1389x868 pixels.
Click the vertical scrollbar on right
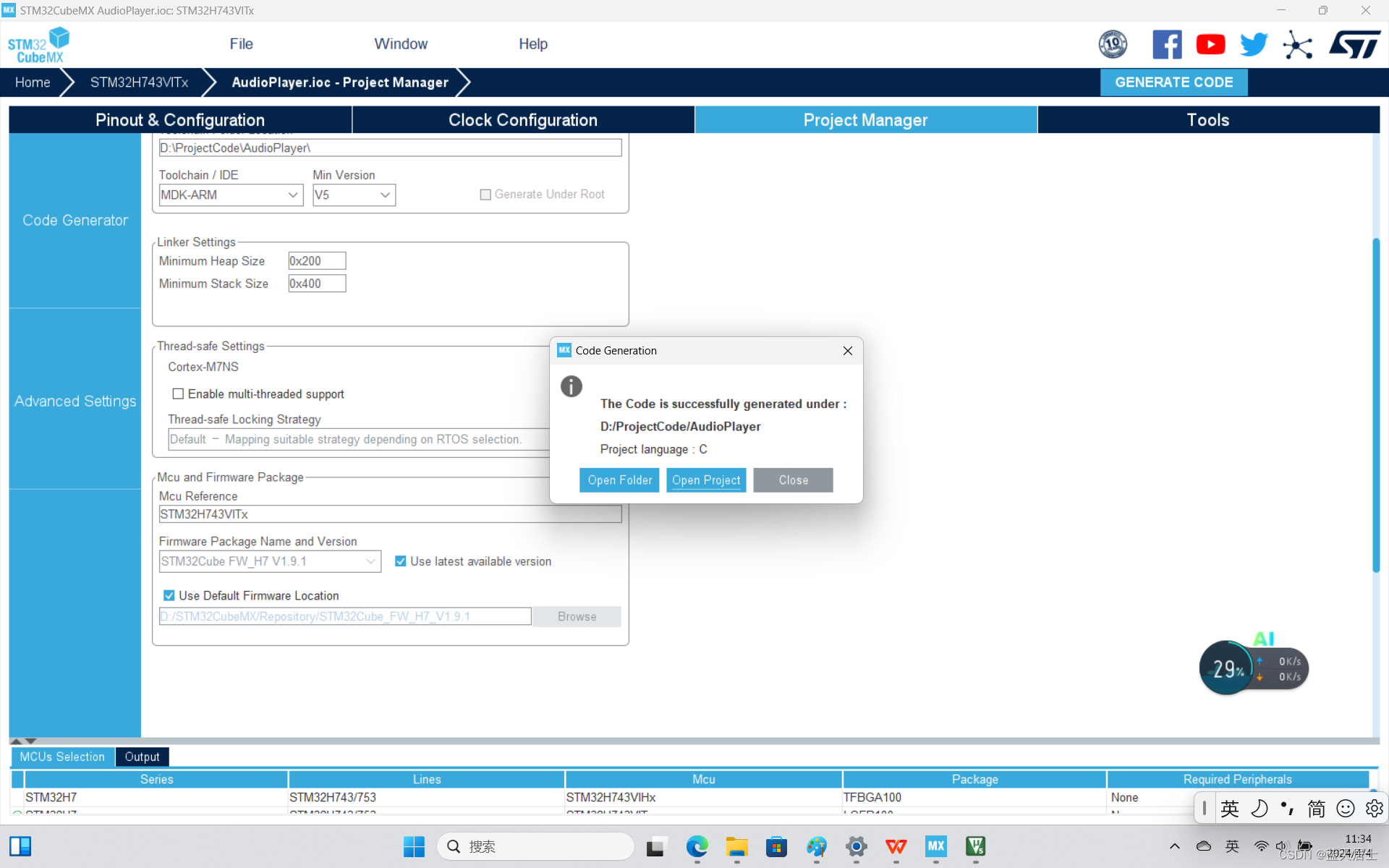[1375, 405]
